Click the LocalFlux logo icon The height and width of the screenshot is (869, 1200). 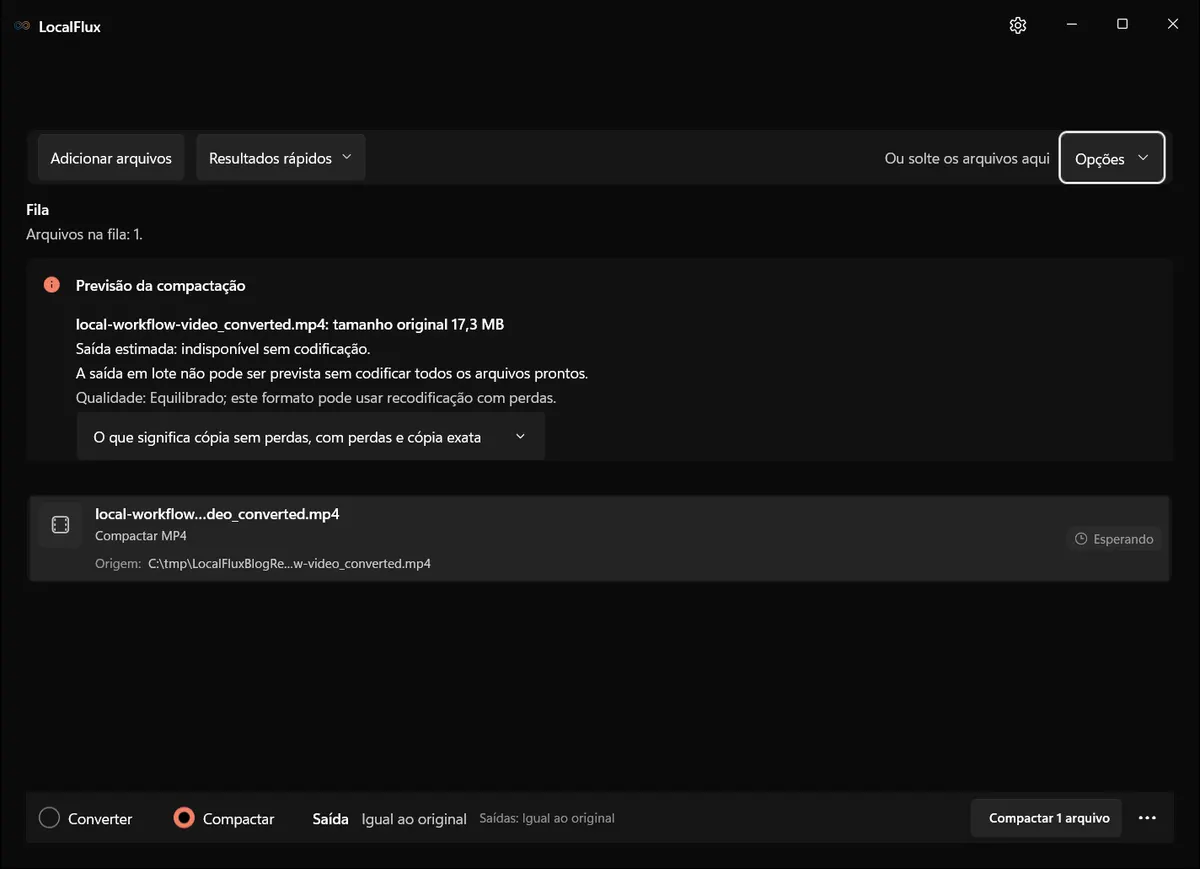pos(22,27)
